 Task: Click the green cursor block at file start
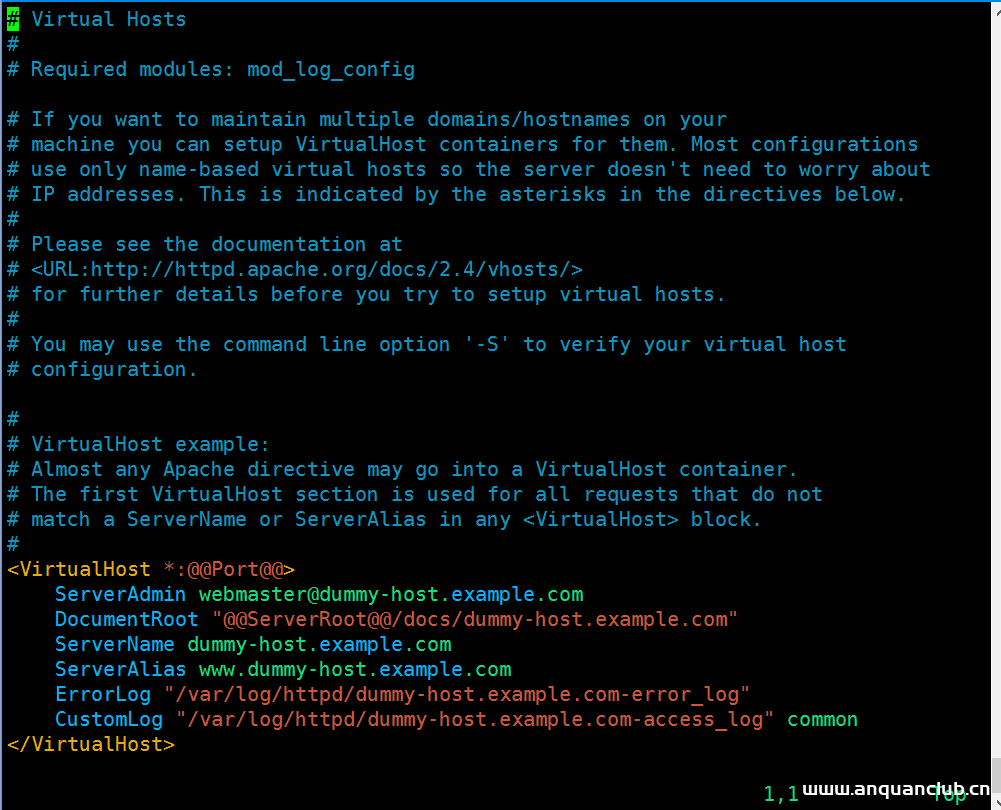pos(13,19)
